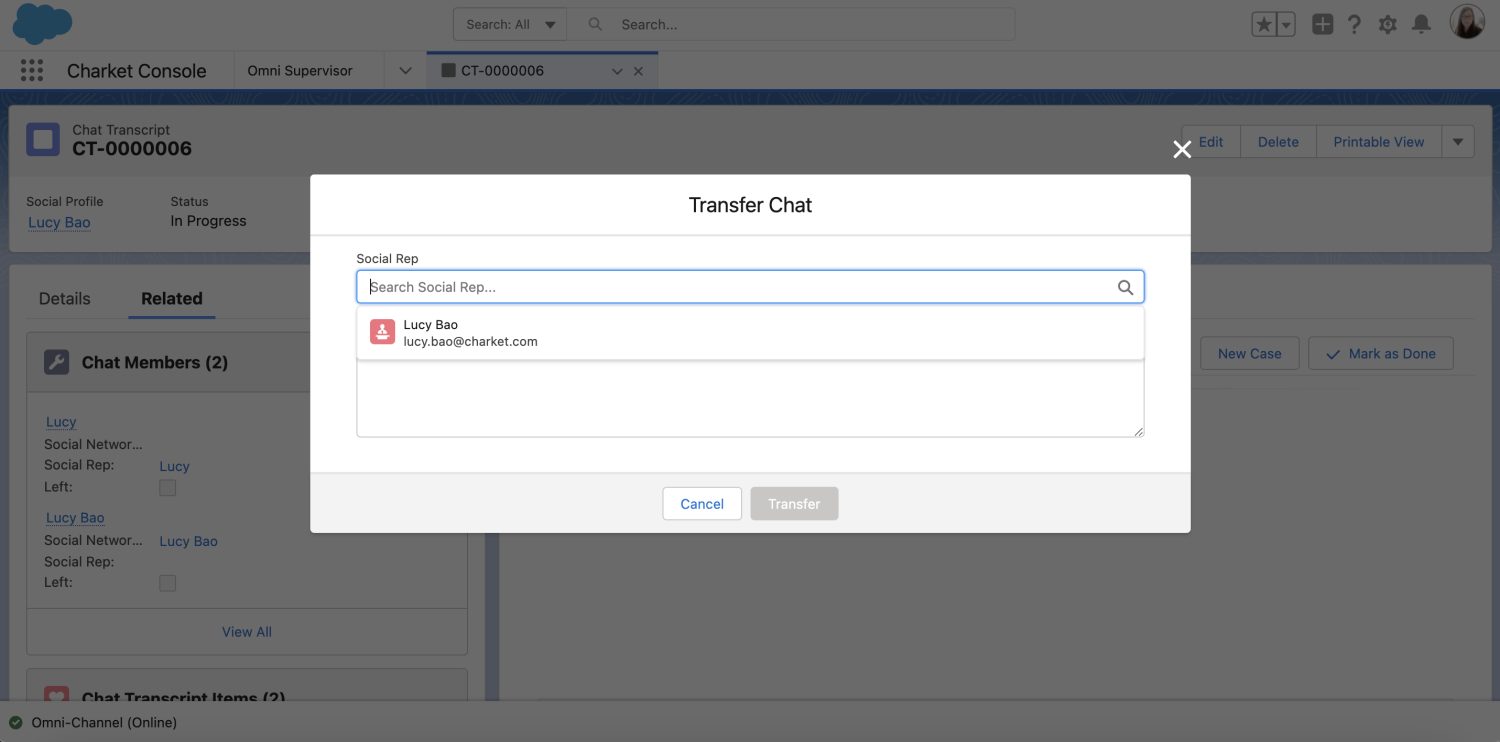
Task: Click View All in Chat Members
Action: coord(247,632)
